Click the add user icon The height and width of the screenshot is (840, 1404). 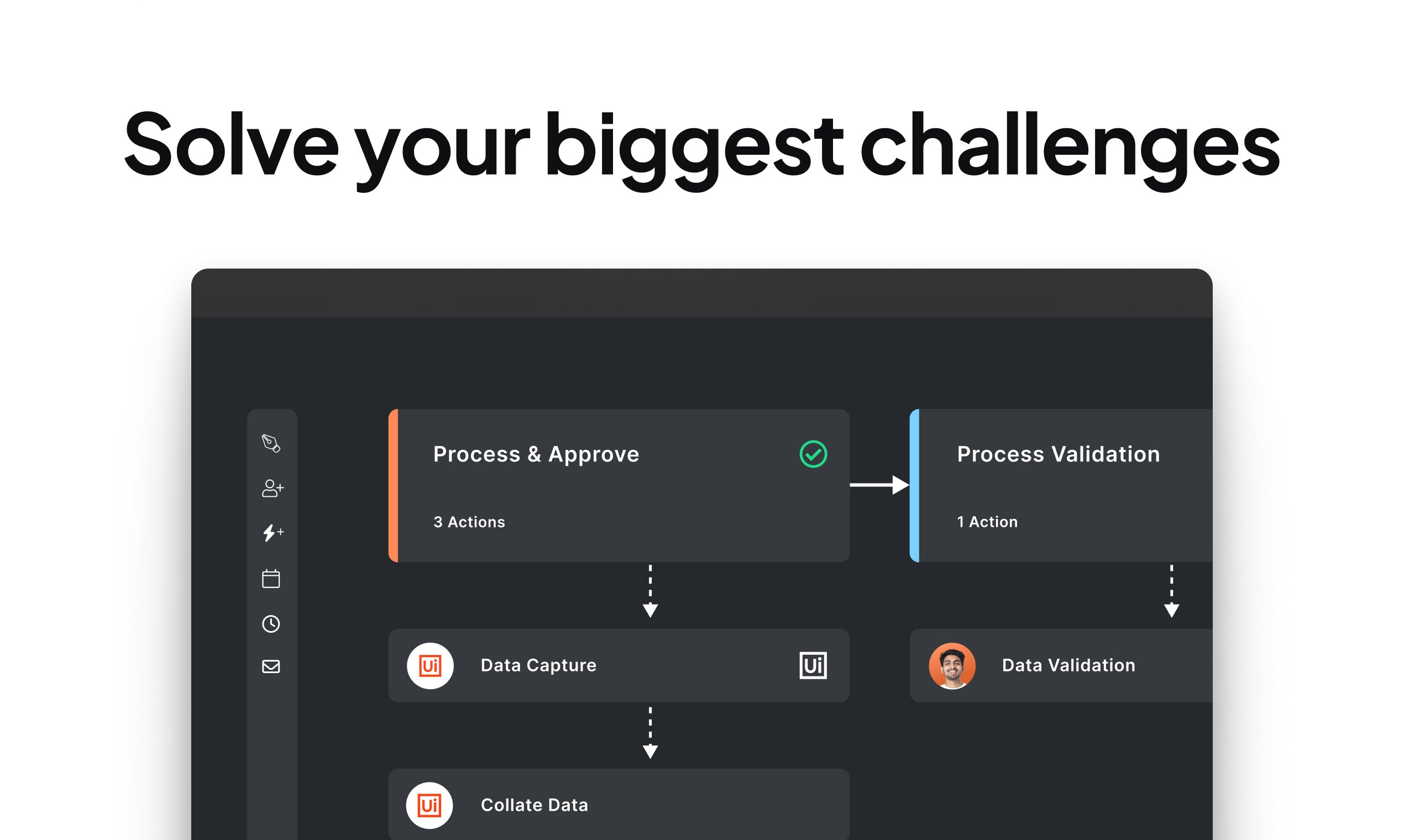(x=273, y=488)
